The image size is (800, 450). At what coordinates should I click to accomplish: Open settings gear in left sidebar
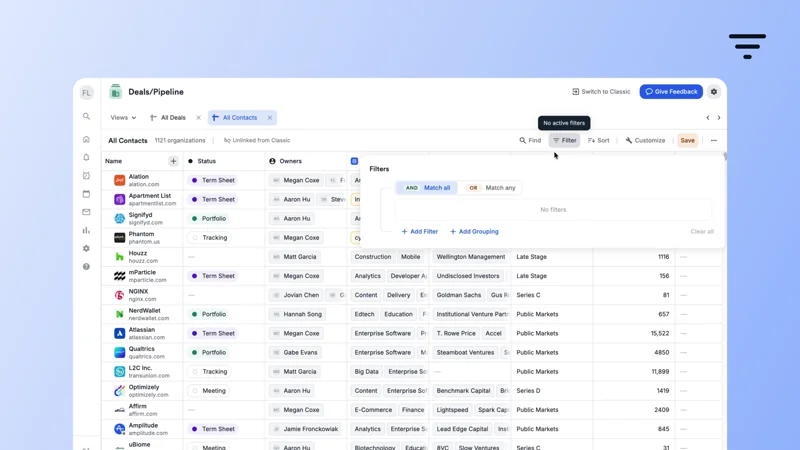click(x=86, y=248)
